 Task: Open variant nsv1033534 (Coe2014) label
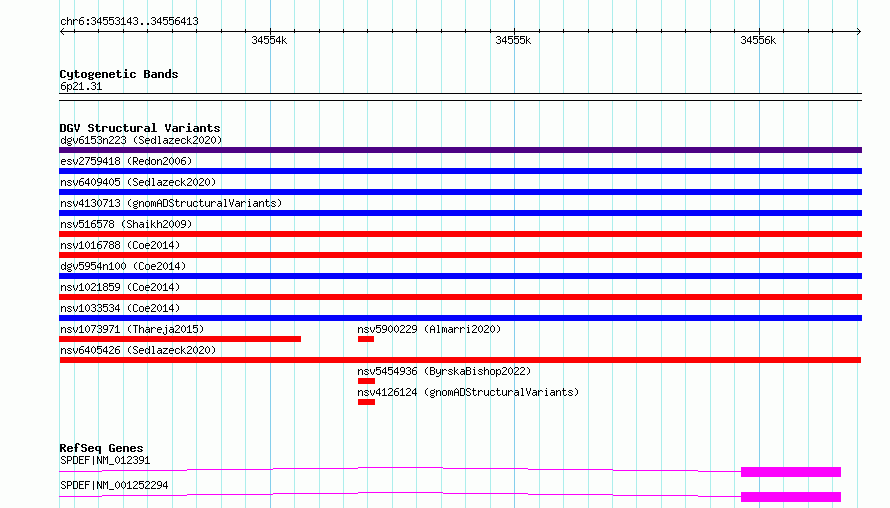[x=120, y=308]
